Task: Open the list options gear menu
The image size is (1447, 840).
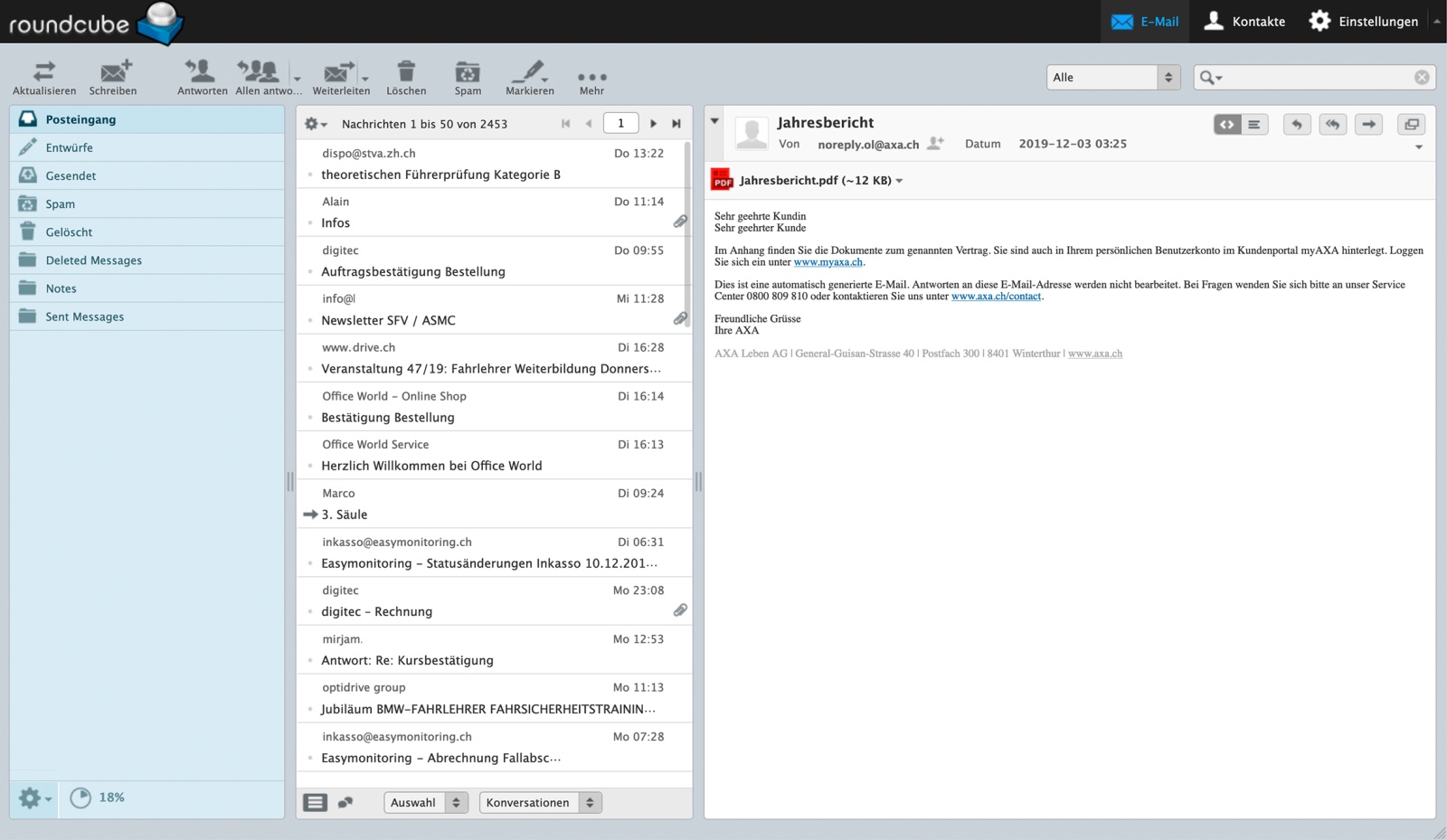Action: pos(315,124)
